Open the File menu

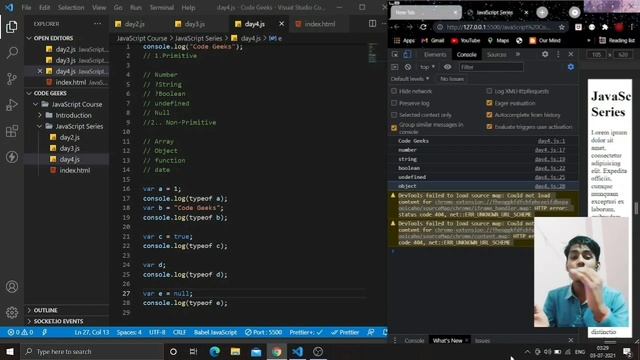click(26, 7)
